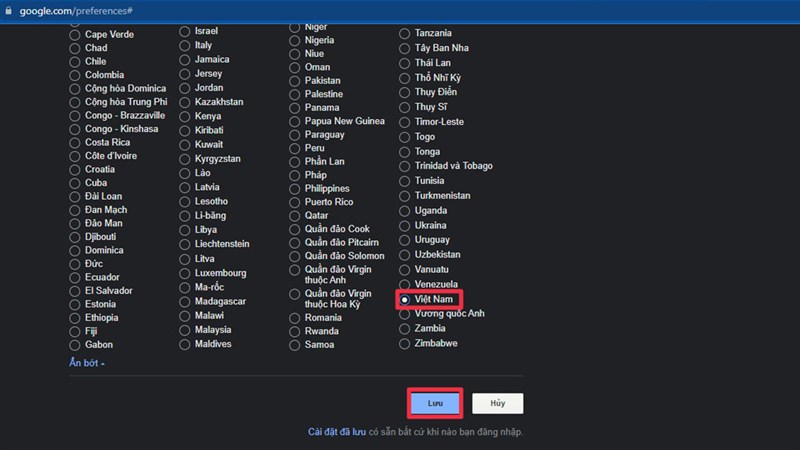
Task: Select Ethiopia radio button
Action: 75,318
